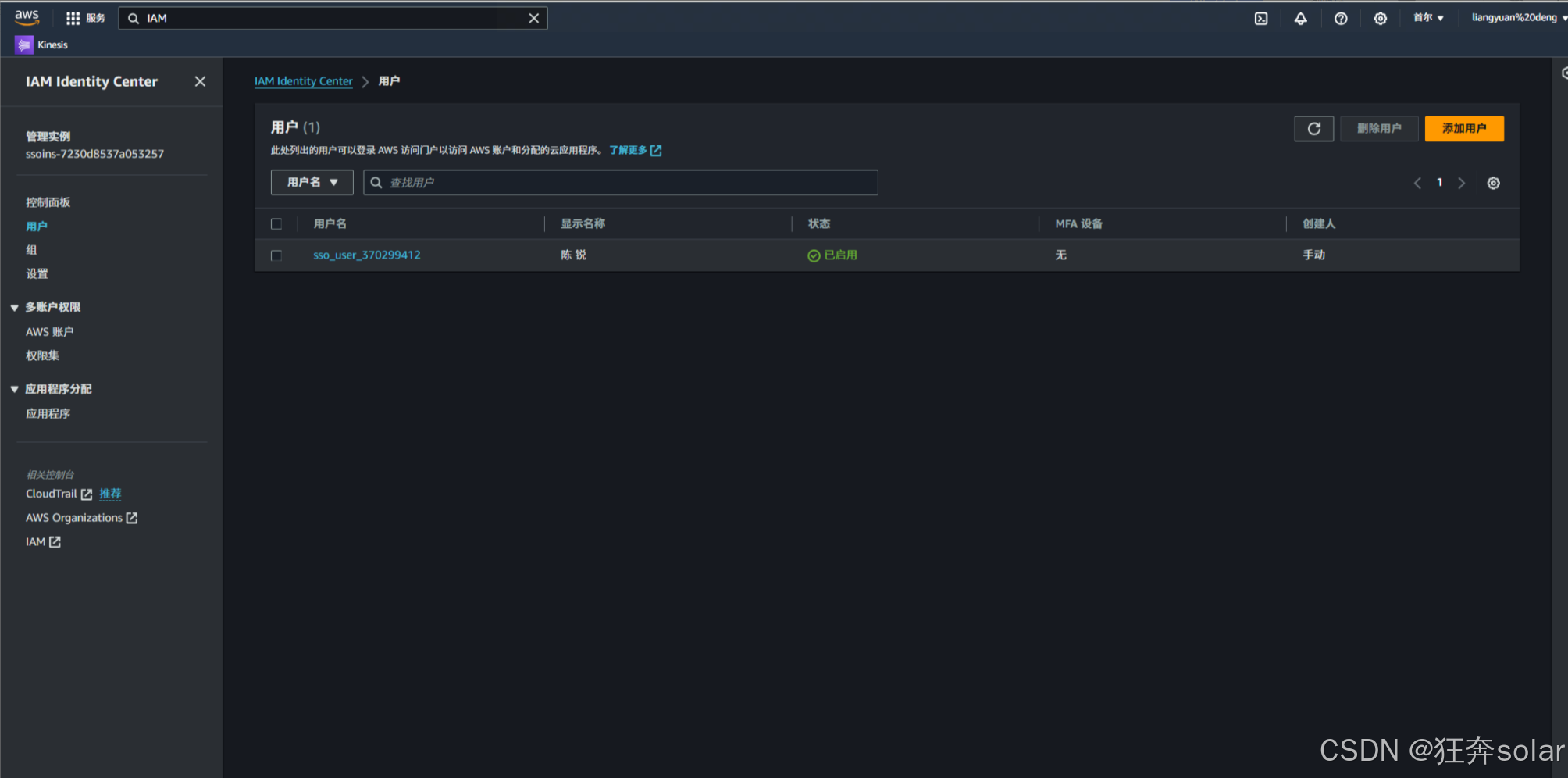1568x778 pixels.
Task: Open the console settings gear in header
Action: coord(1381,18)
